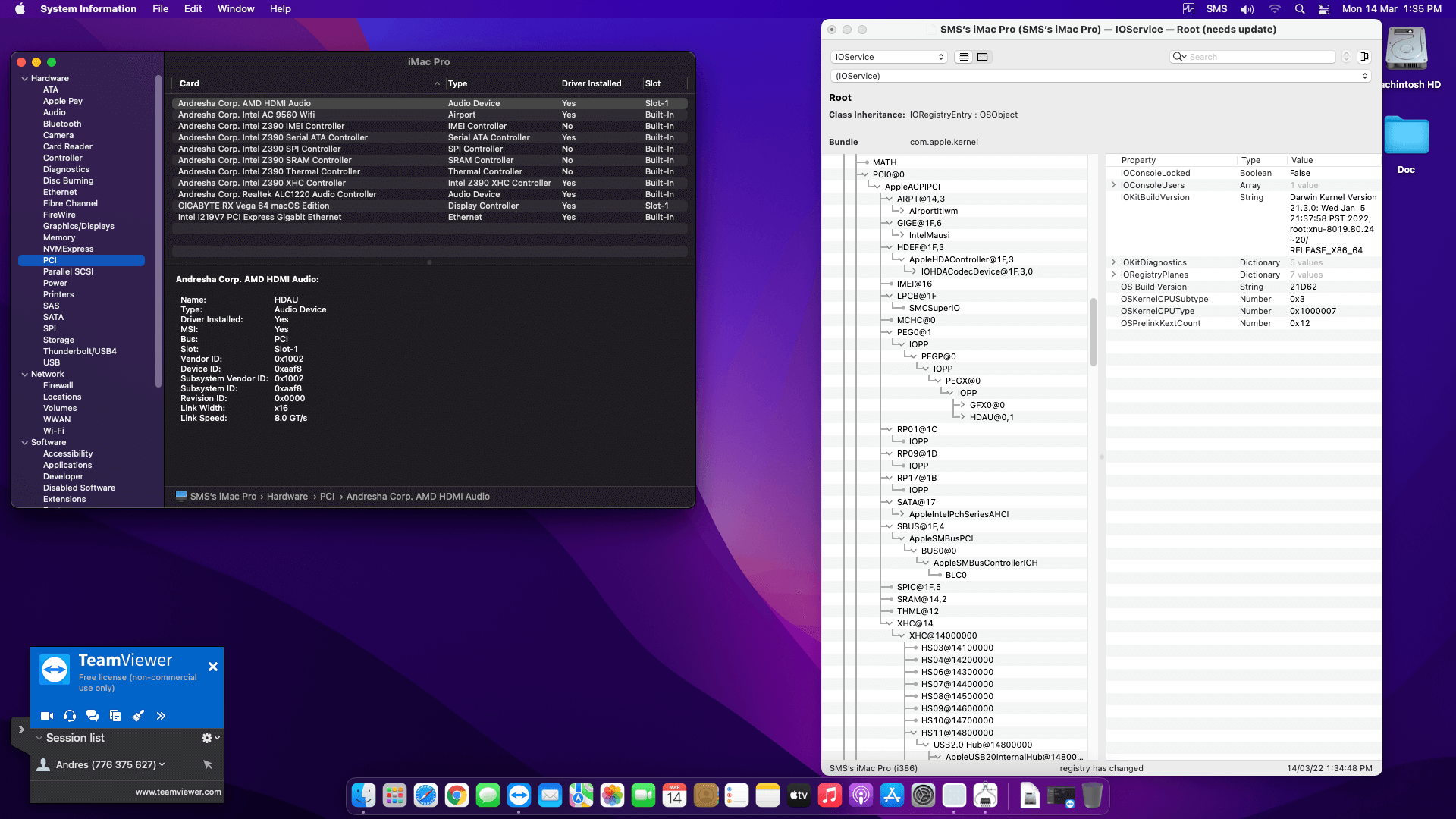Open Finder from the Dock

pos(364,795)
